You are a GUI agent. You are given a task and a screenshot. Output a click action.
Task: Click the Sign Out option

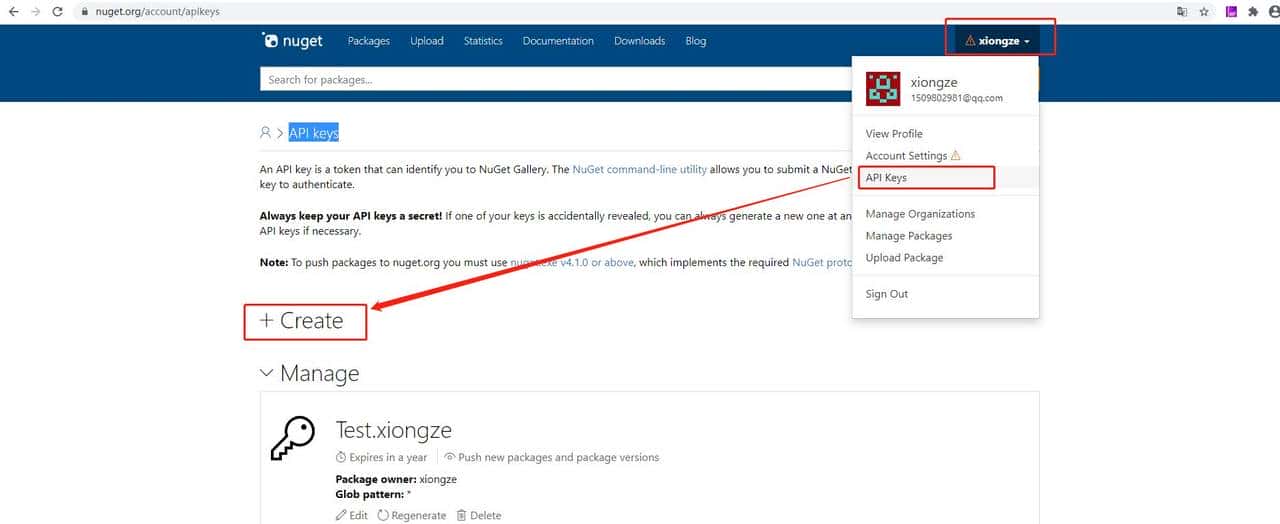coord(886,294)
